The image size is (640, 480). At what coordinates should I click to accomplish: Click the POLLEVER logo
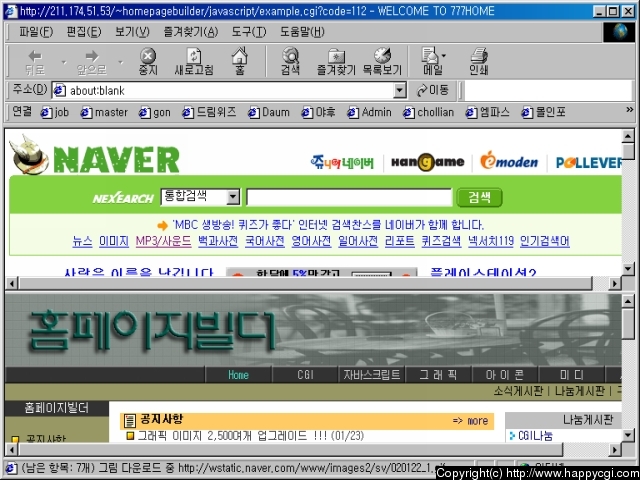[589, 163]
